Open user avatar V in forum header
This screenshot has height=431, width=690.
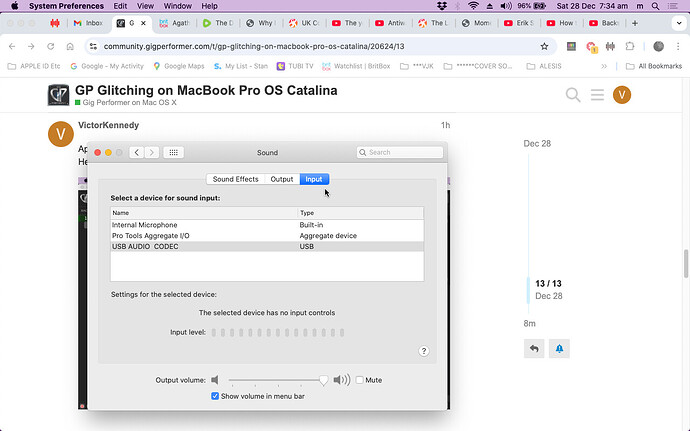pyautogui.click(x=622, y=95)
